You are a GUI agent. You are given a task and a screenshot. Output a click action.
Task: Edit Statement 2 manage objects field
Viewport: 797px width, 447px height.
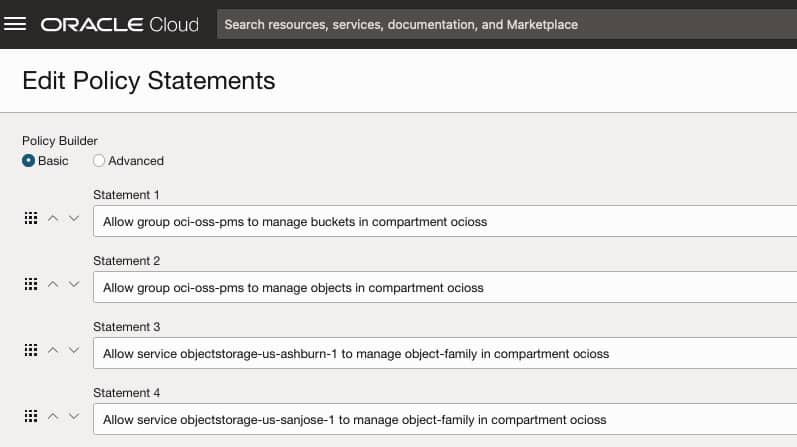coord(445,287)
